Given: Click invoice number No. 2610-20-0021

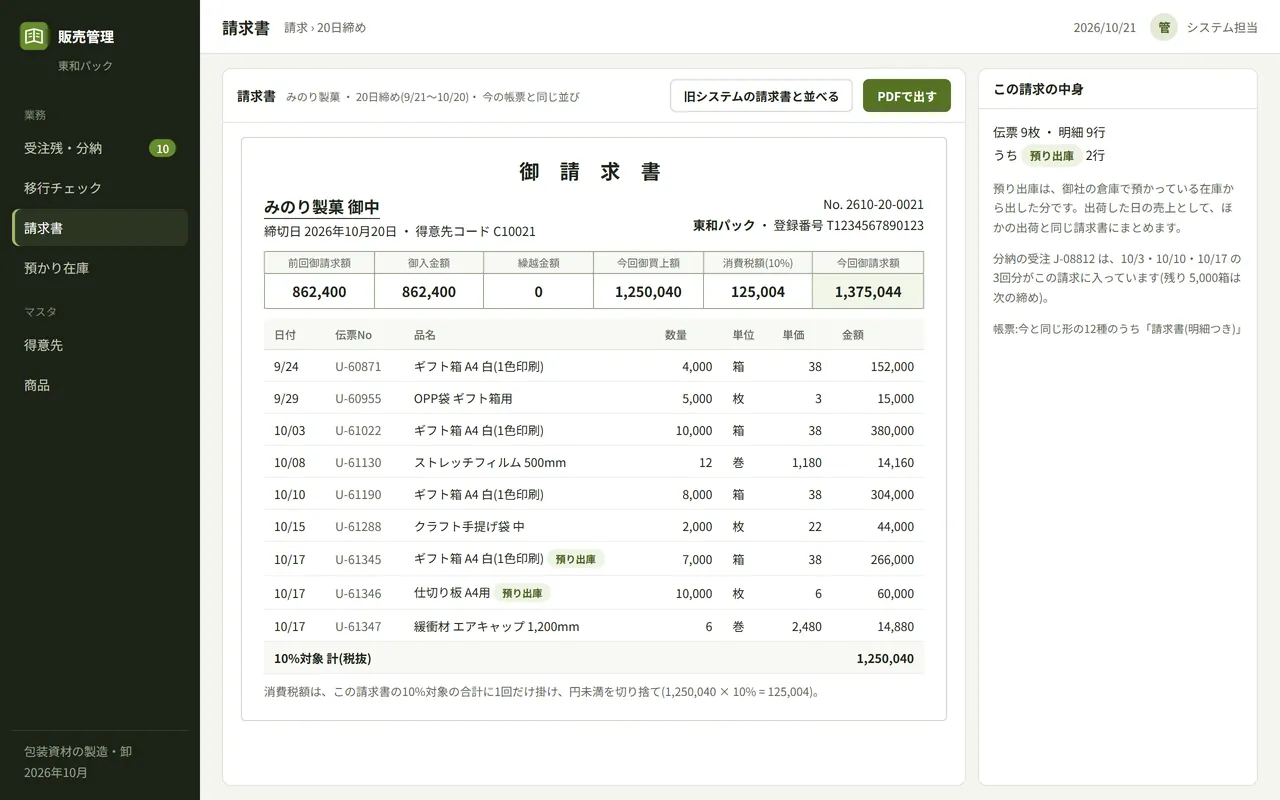Looking at the screenshot, I should [873, 204].
